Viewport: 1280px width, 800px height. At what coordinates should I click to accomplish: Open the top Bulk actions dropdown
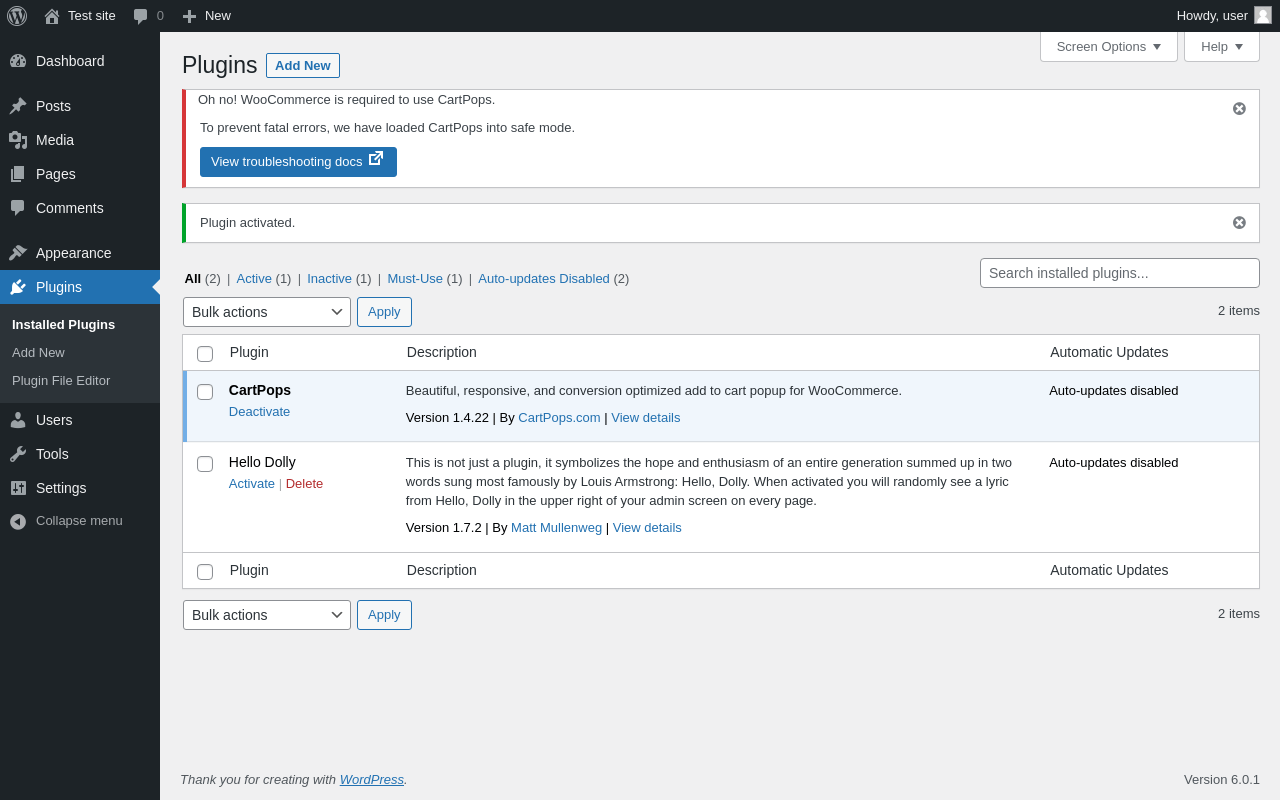[266, 312]
